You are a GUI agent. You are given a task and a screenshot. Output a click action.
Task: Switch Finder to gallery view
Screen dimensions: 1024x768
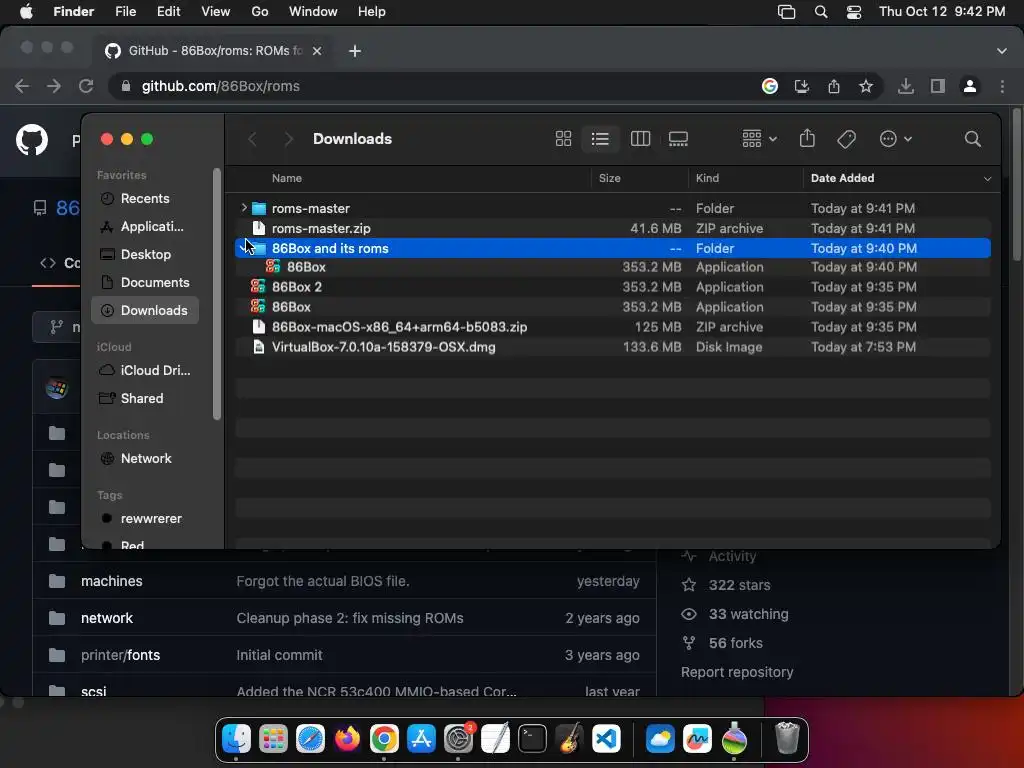point(678,138)
